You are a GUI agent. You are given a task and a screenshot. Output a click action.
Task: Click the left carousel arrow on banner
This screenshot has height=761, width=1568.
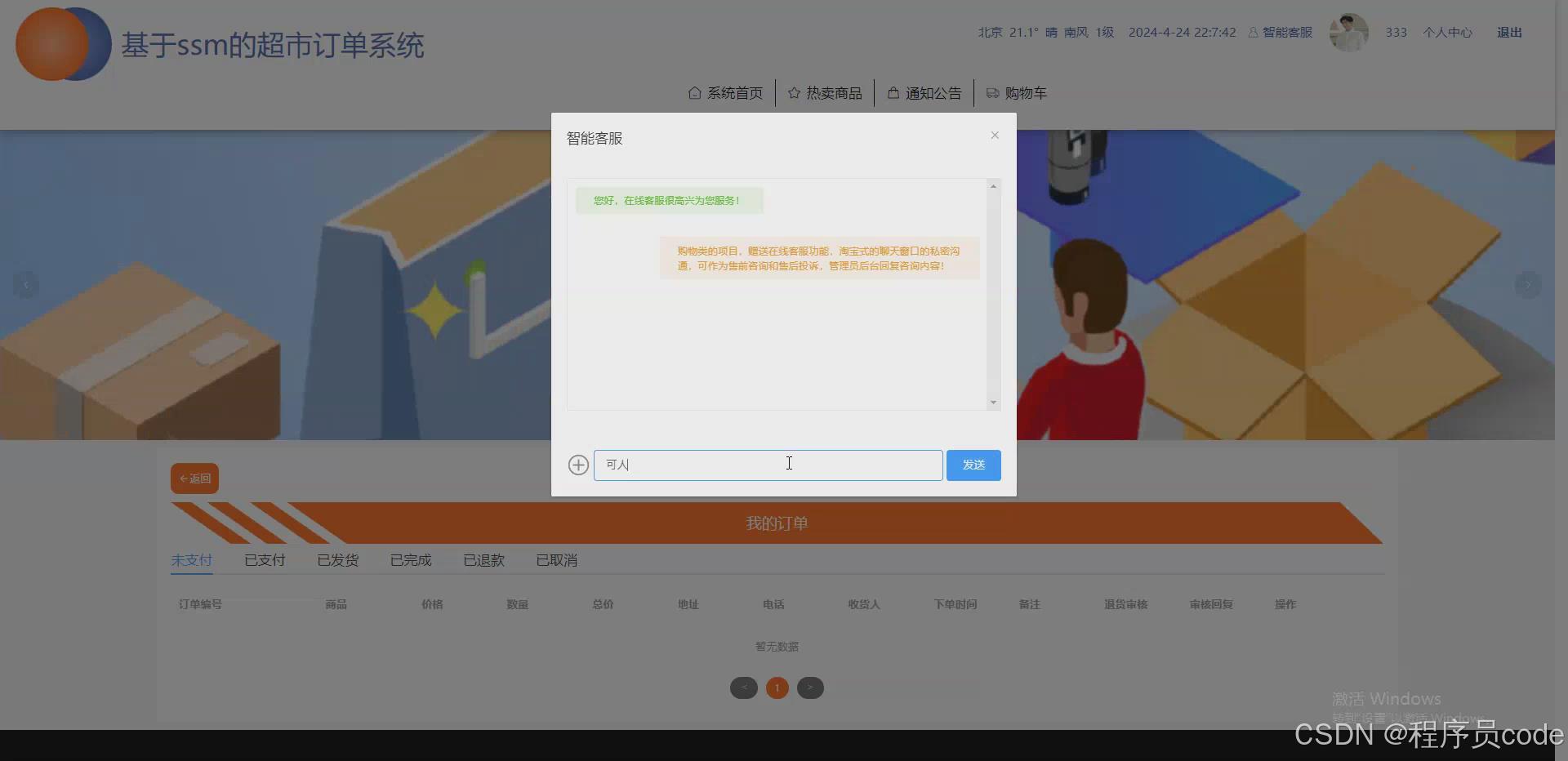coord(25,284)
